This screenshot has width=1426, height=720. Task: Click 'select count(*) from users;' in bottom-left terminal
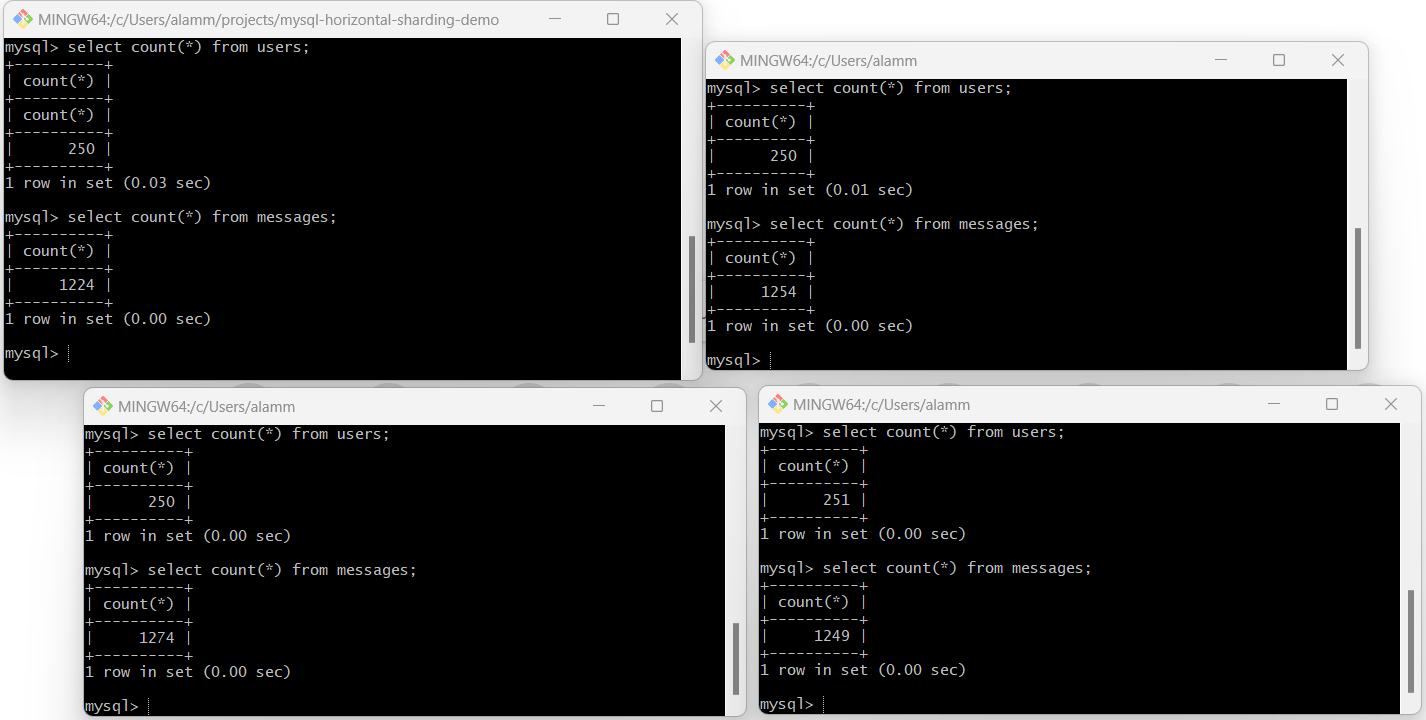tap(269, 434)
